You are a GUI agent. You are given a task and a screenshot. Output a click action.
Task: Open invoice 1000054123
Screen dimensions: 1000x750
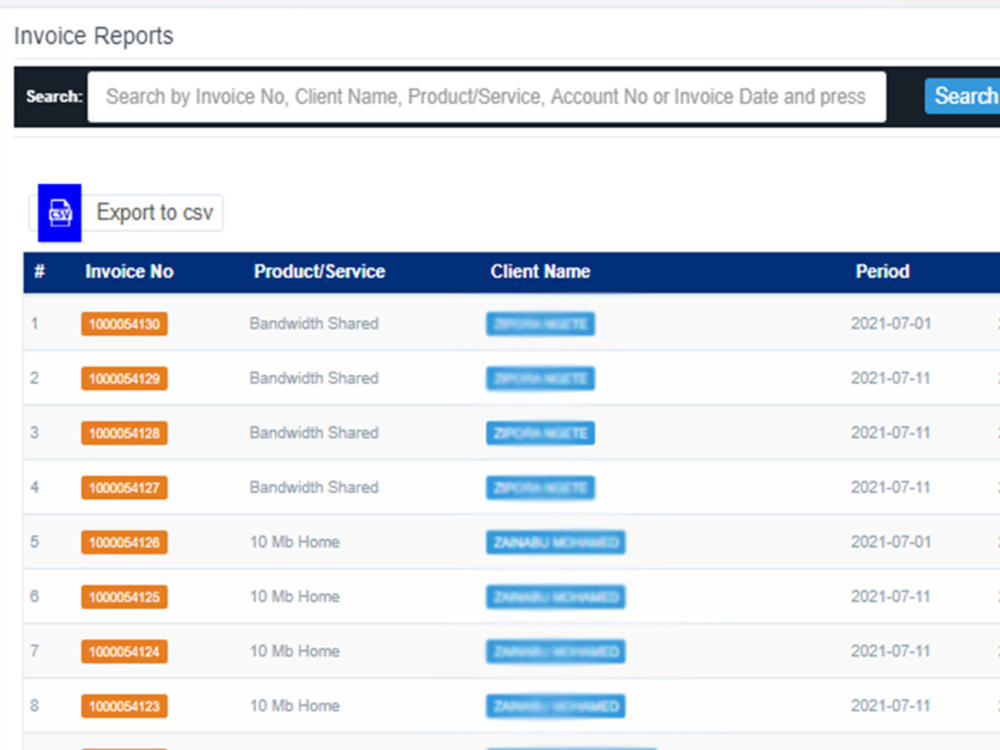[124, 706]
